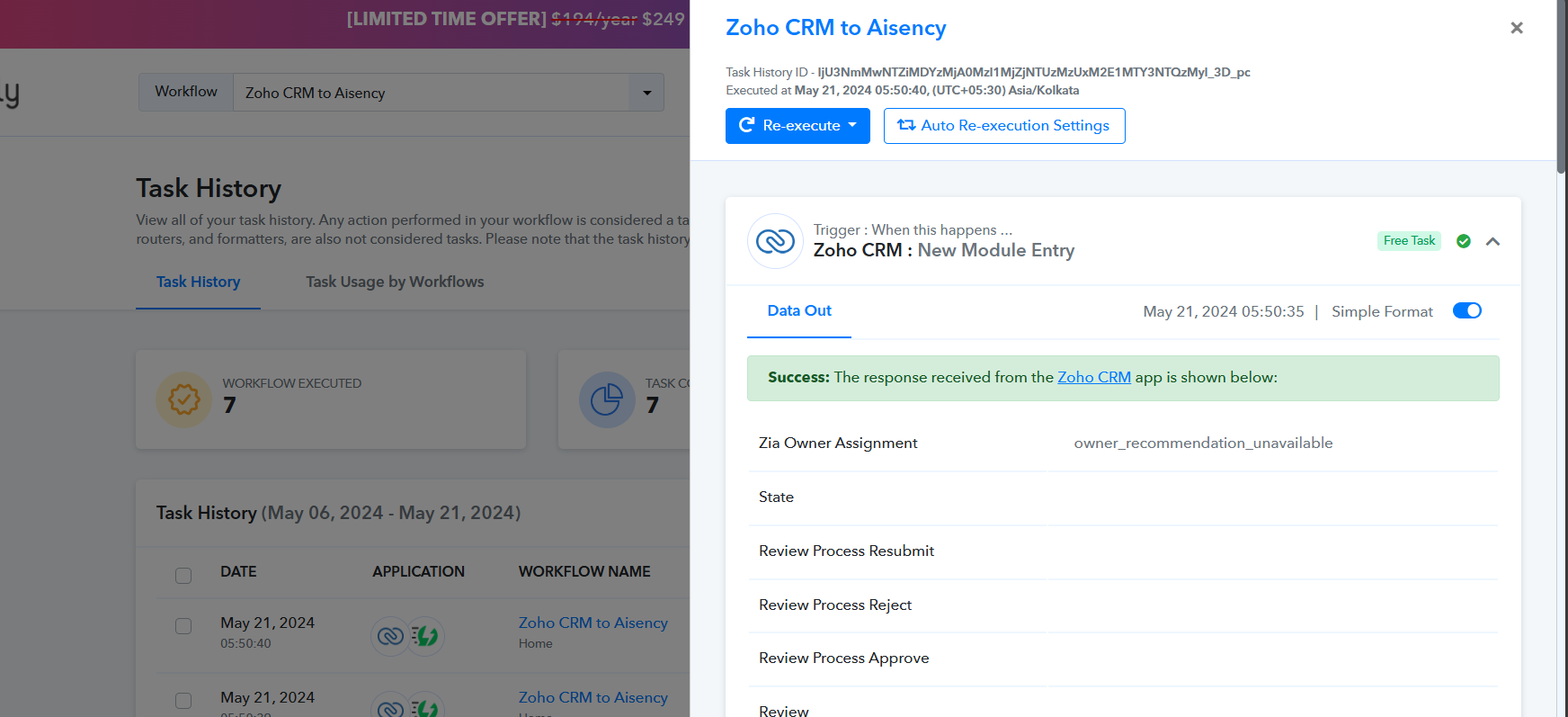Open Zoho CRM to Aisency link at 05:50:40

tap(593, 623)
